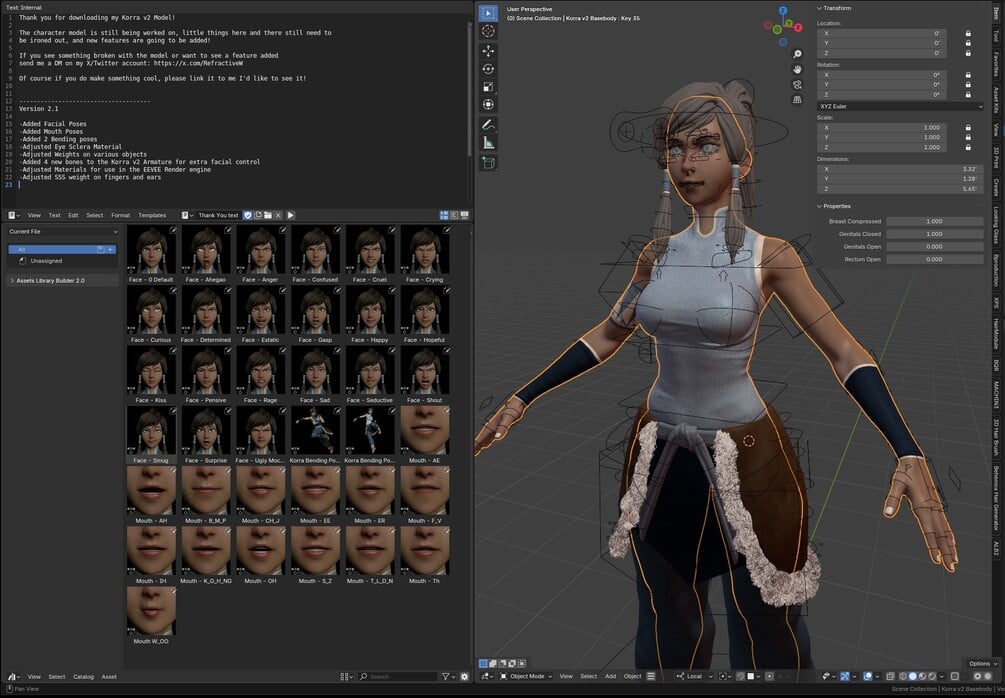
Task: Adjust Rectum Open property slider
Action: (934, 260)
